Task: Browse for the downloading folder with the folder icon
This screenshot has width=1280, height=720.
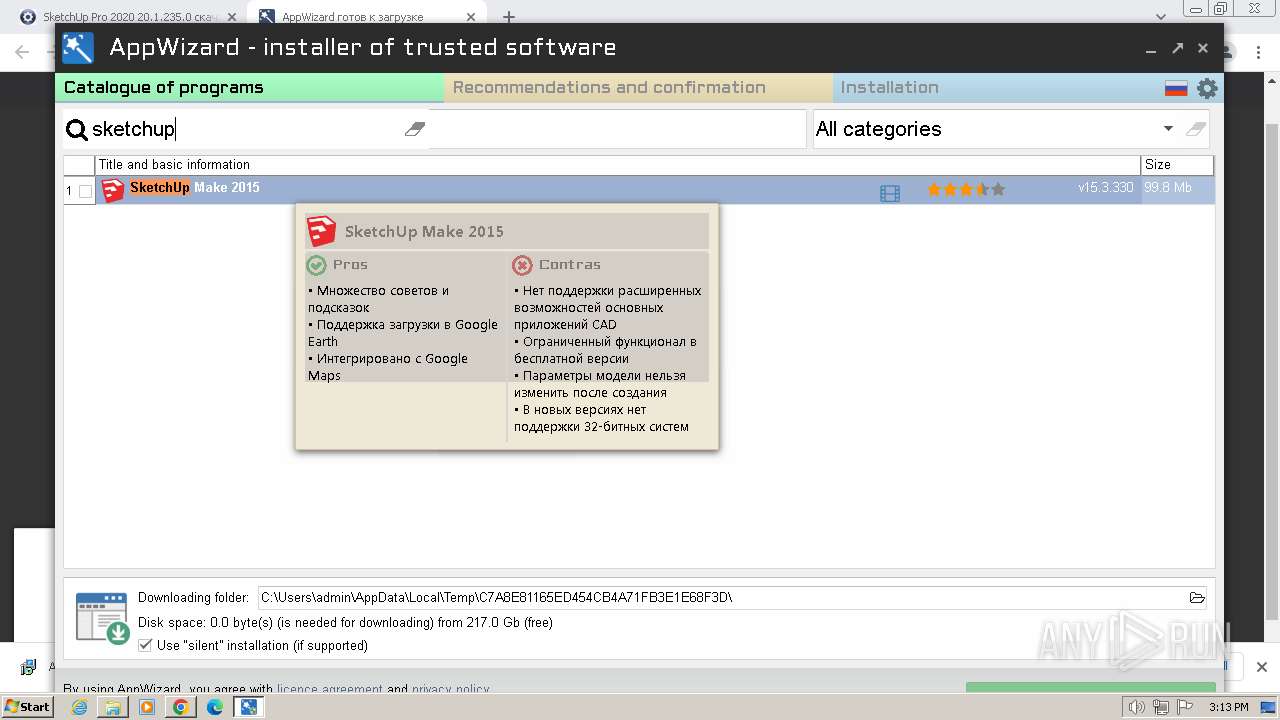Action: pyautogui.click(x=1197, y=598)
